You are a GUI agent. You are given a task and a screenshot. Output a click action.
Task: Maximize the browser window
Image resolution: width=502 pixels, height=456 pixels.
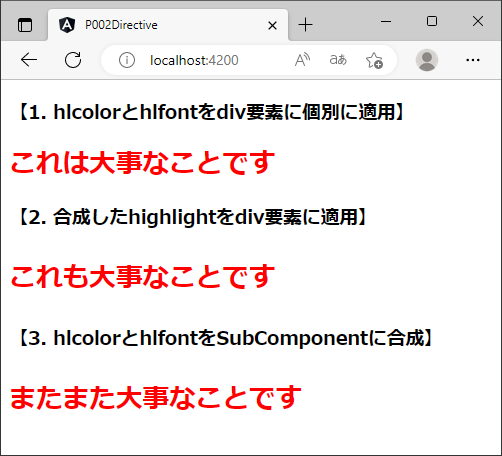click(x=432, y=21)
